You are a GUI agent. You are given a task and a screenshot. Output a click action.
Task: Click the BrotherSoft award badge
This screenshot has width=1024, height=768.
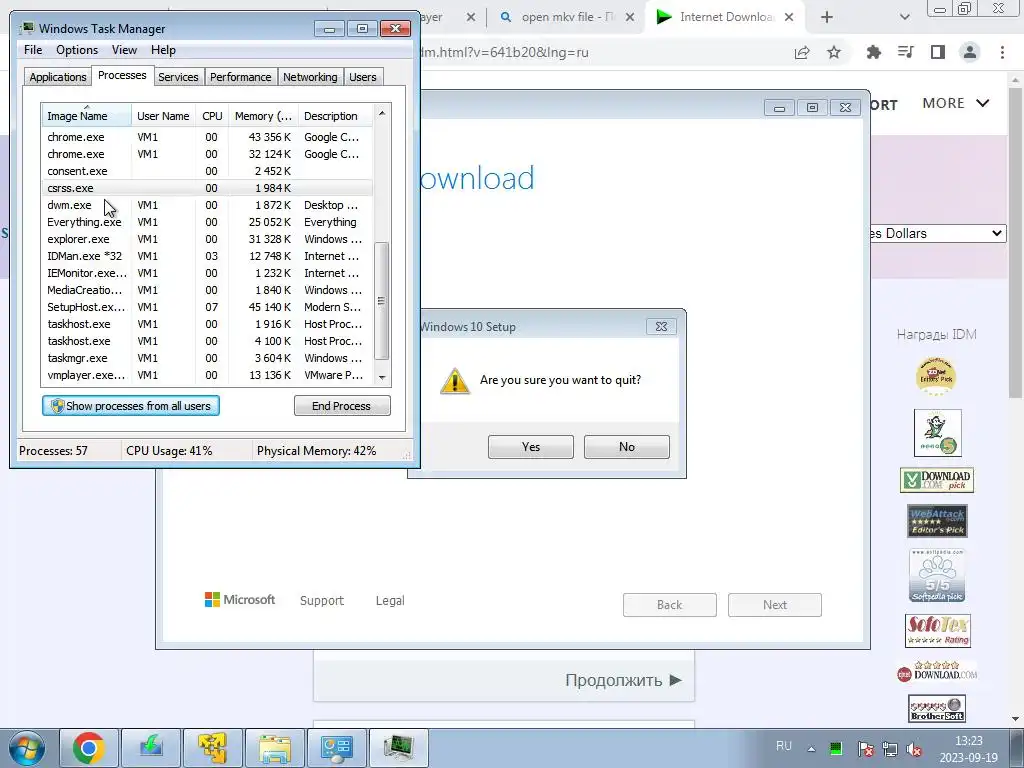click(937, 709)
